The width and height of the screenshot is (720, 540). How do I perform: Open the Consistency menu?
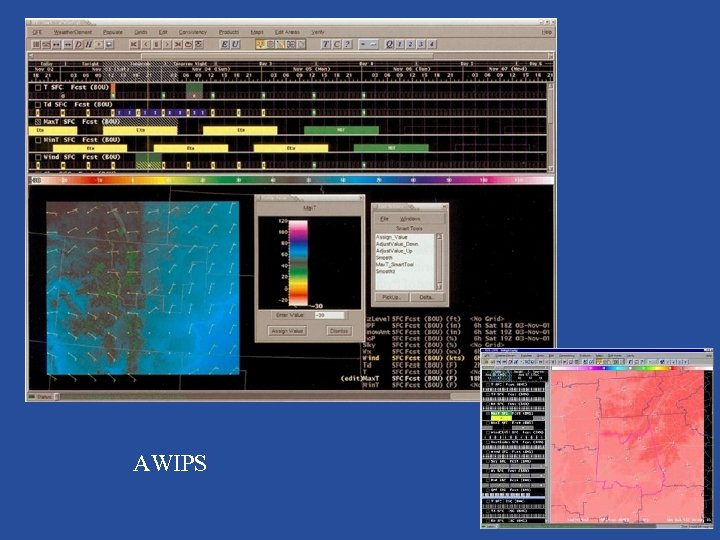192,32
